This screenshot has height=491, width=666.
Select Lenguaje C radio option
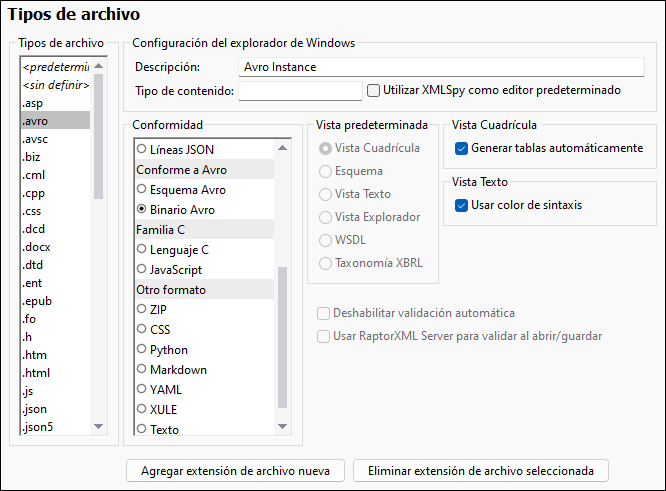[x=141, y=249]
